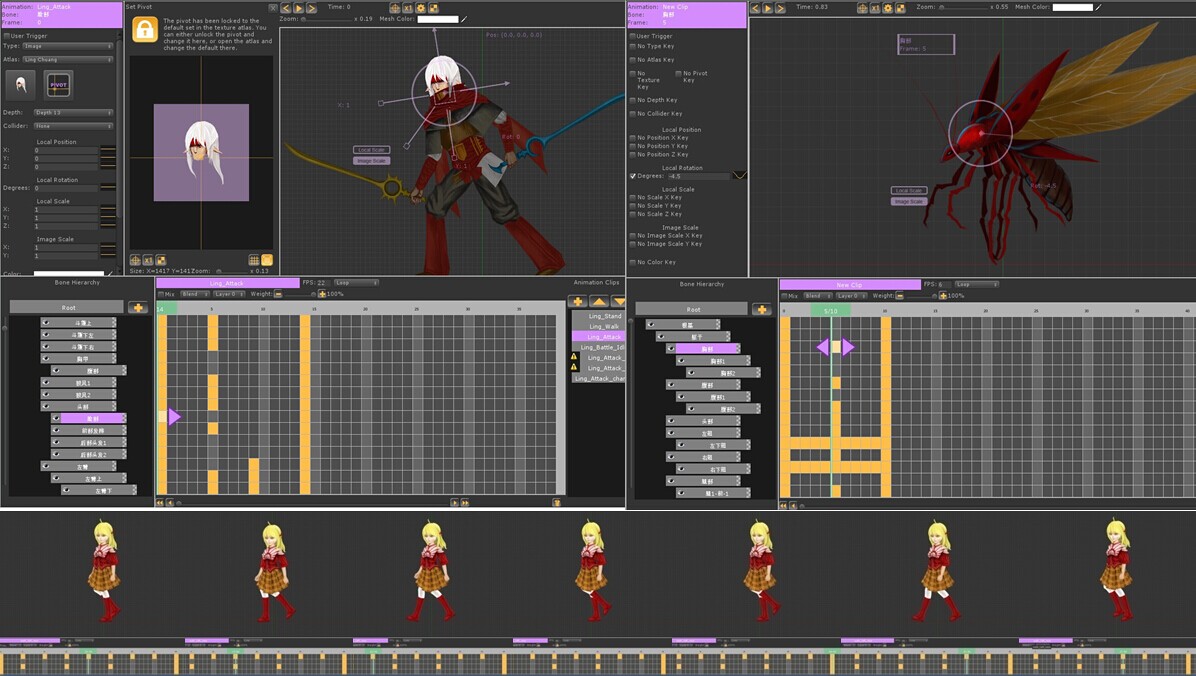The height and width of the screenshot is (676, 1196).
Task: Play the Ling_Attack animation preview
Action: coord(298,8)
